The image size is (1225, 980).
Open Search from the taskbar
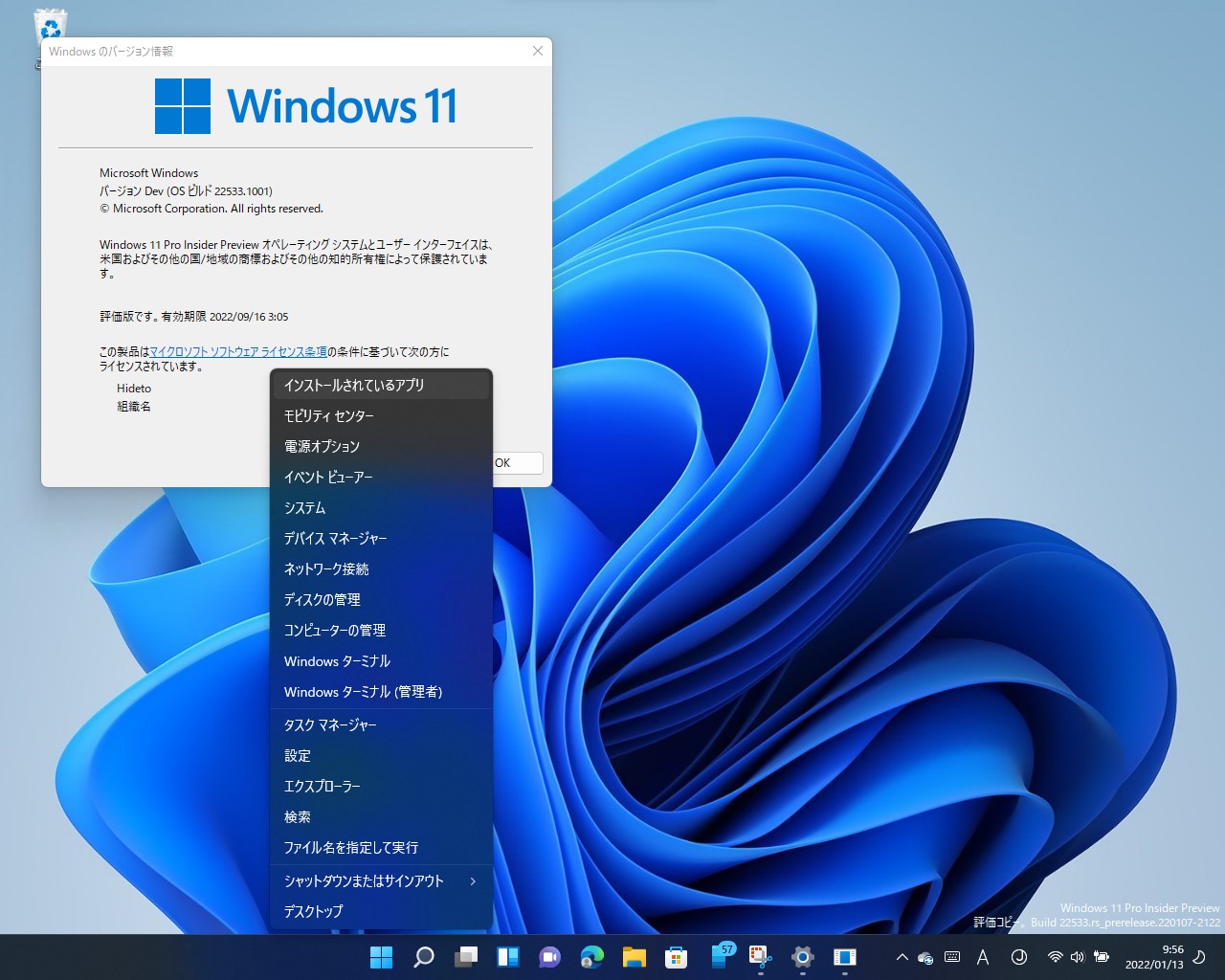(x=423, y=957)
